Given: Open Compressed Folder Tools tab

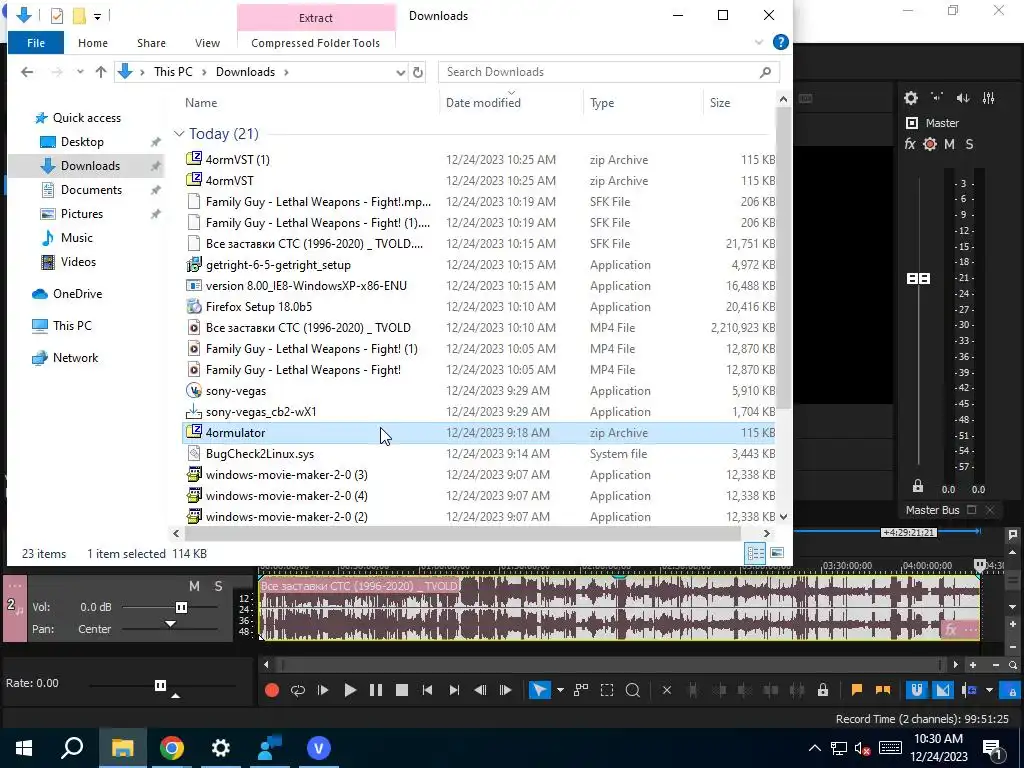Looking at the screenshot, I should tap(315, 43).
